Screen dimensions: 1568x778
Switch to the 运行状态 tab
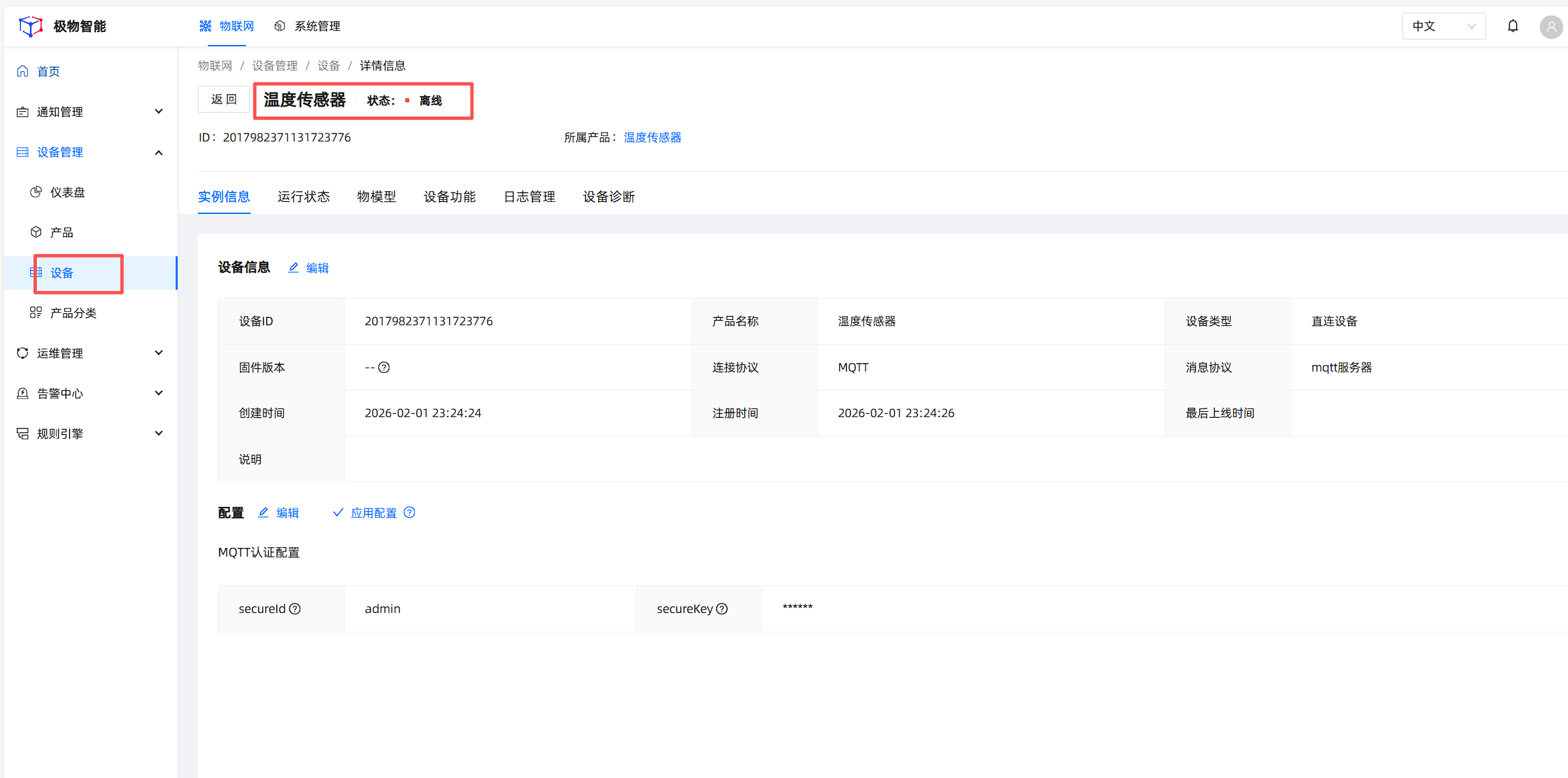point(303,197)
